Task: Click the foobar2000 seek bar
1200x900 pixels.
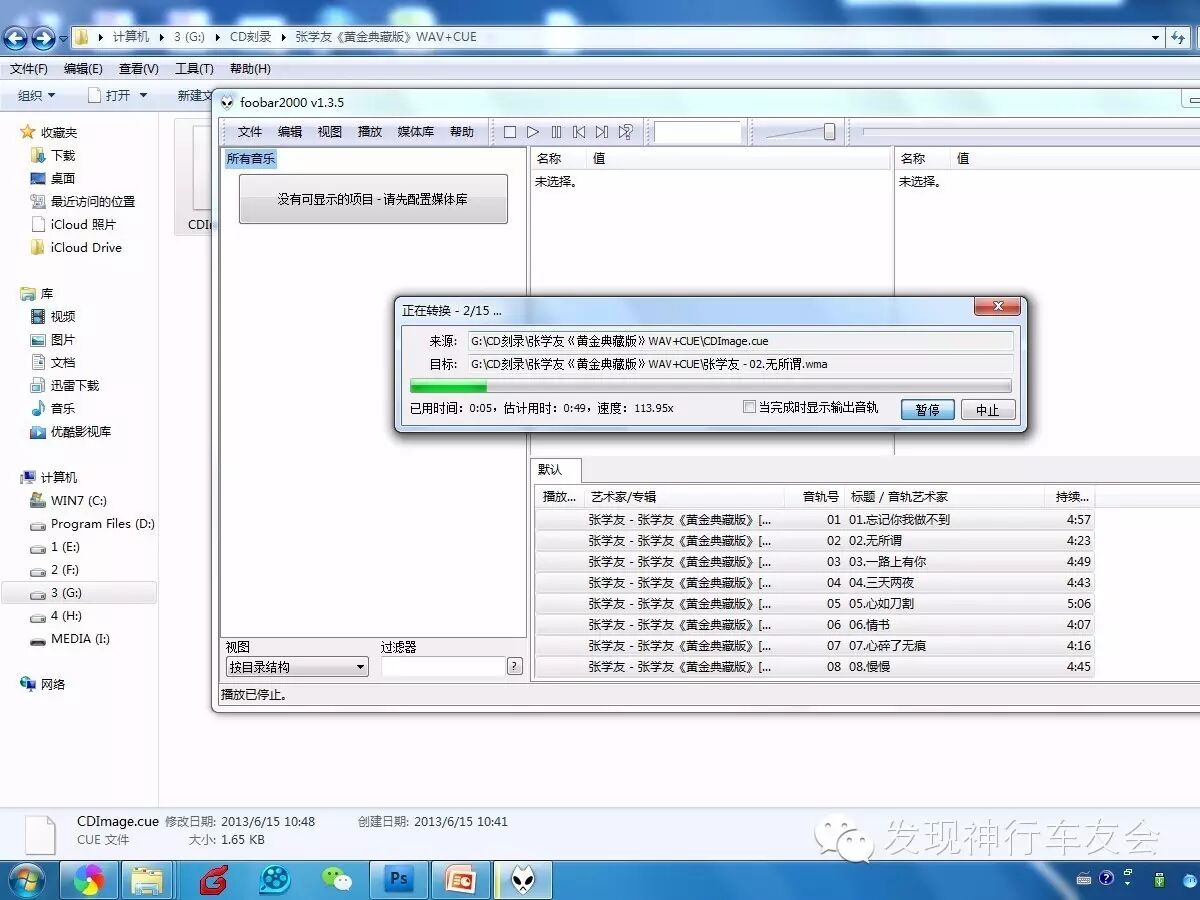Action: 1030,132
